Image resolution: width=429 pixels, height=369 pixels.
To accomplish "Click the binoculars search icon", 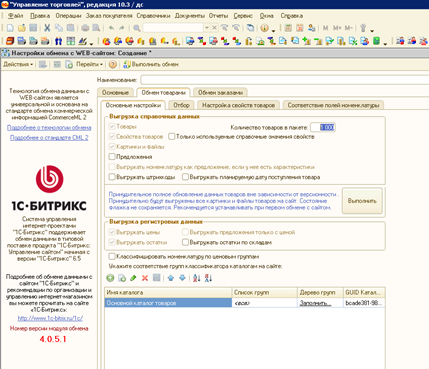I will tap(58, 41).
